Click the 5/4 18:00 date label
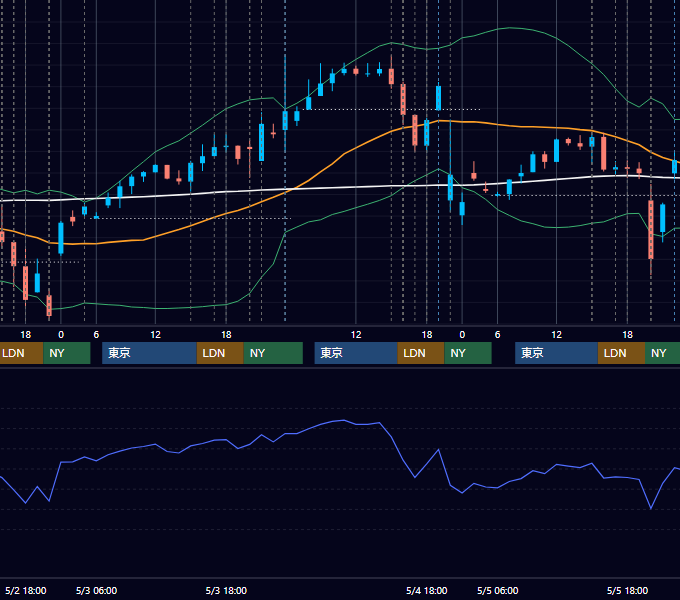This screenshot has height=600, width=680. 427,590
